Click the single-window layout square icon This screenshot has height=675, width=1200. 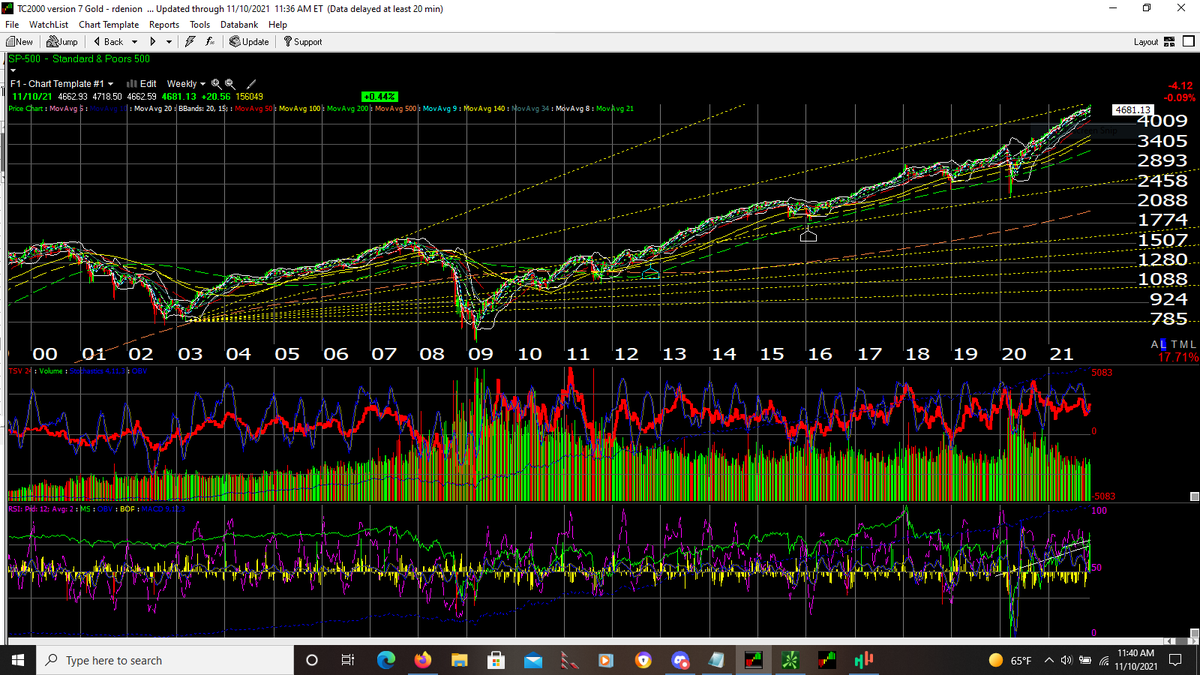1188,42
